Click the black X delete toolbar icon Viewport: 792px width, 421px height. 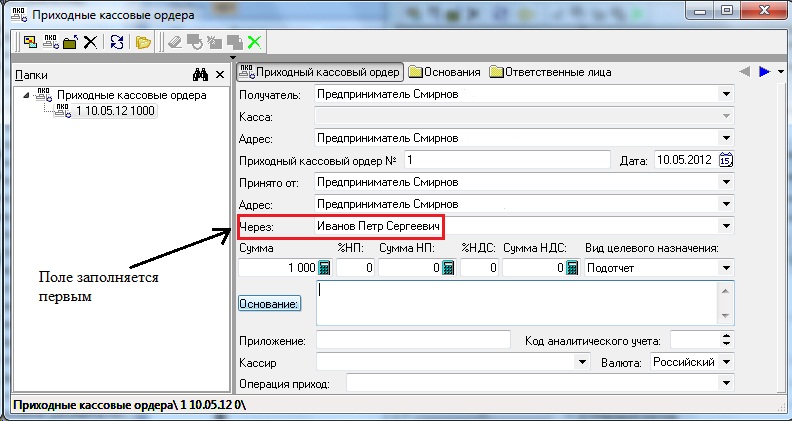click(x=90, y=42)
